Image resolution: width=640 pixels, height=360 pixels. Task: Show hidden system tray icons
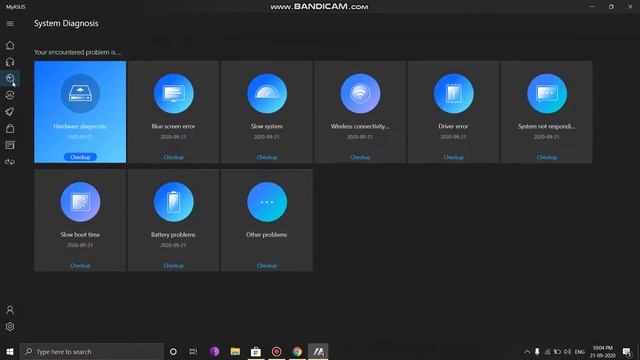[x=527, y=352]
